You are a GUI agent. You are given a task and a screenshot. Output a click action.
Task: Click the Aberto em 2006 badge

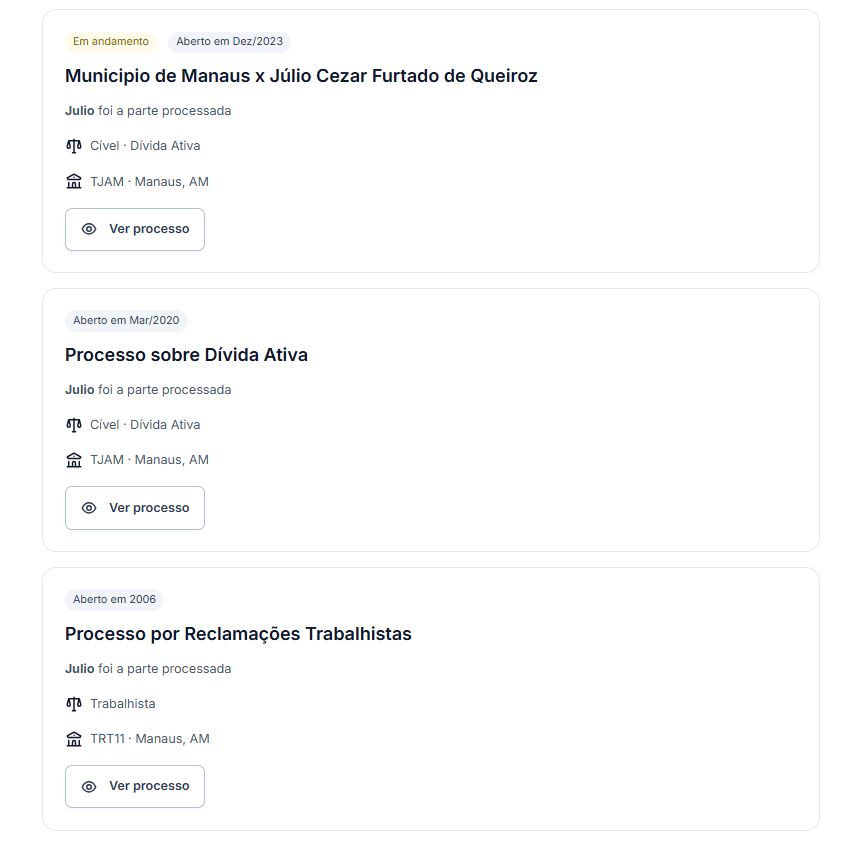click(x=114, y=600)
